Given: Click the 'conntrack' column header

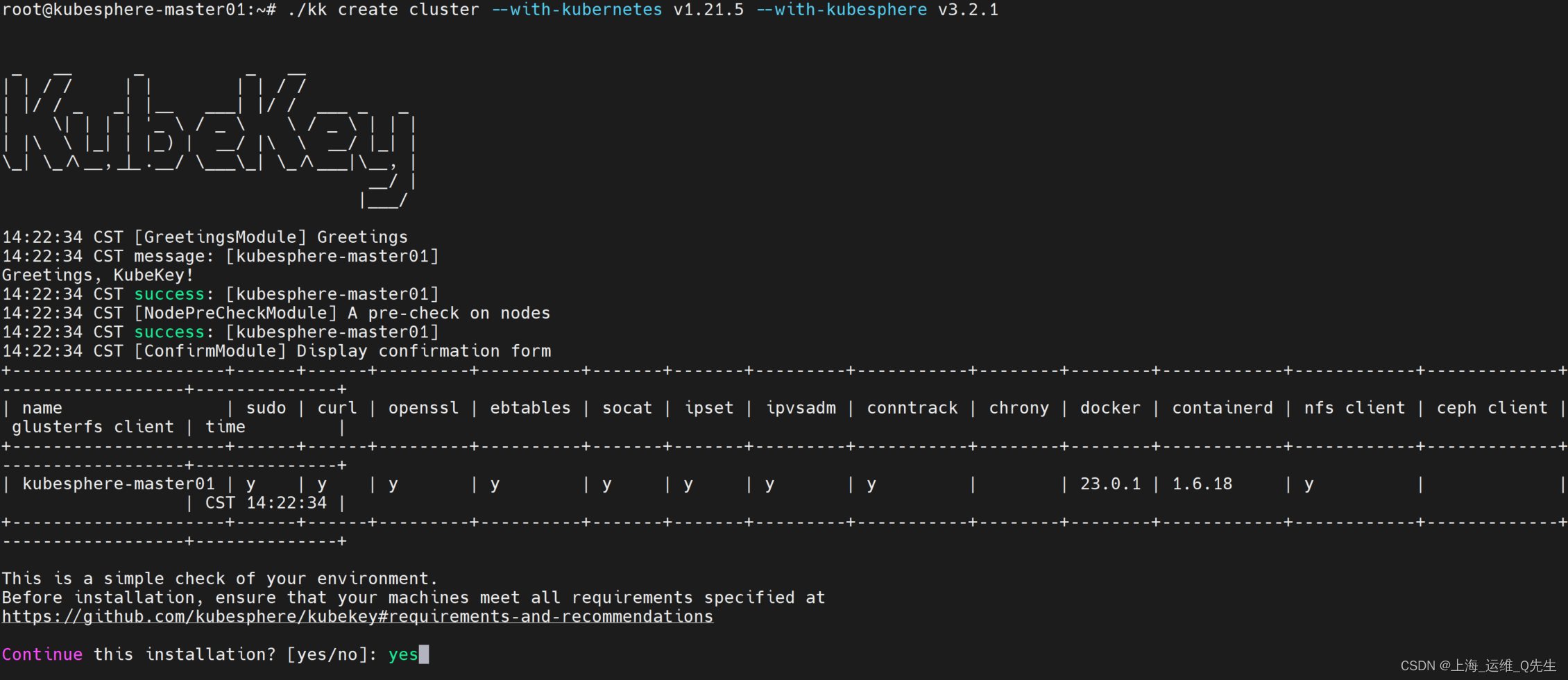Looking at the screenshot, I should 912,408.
